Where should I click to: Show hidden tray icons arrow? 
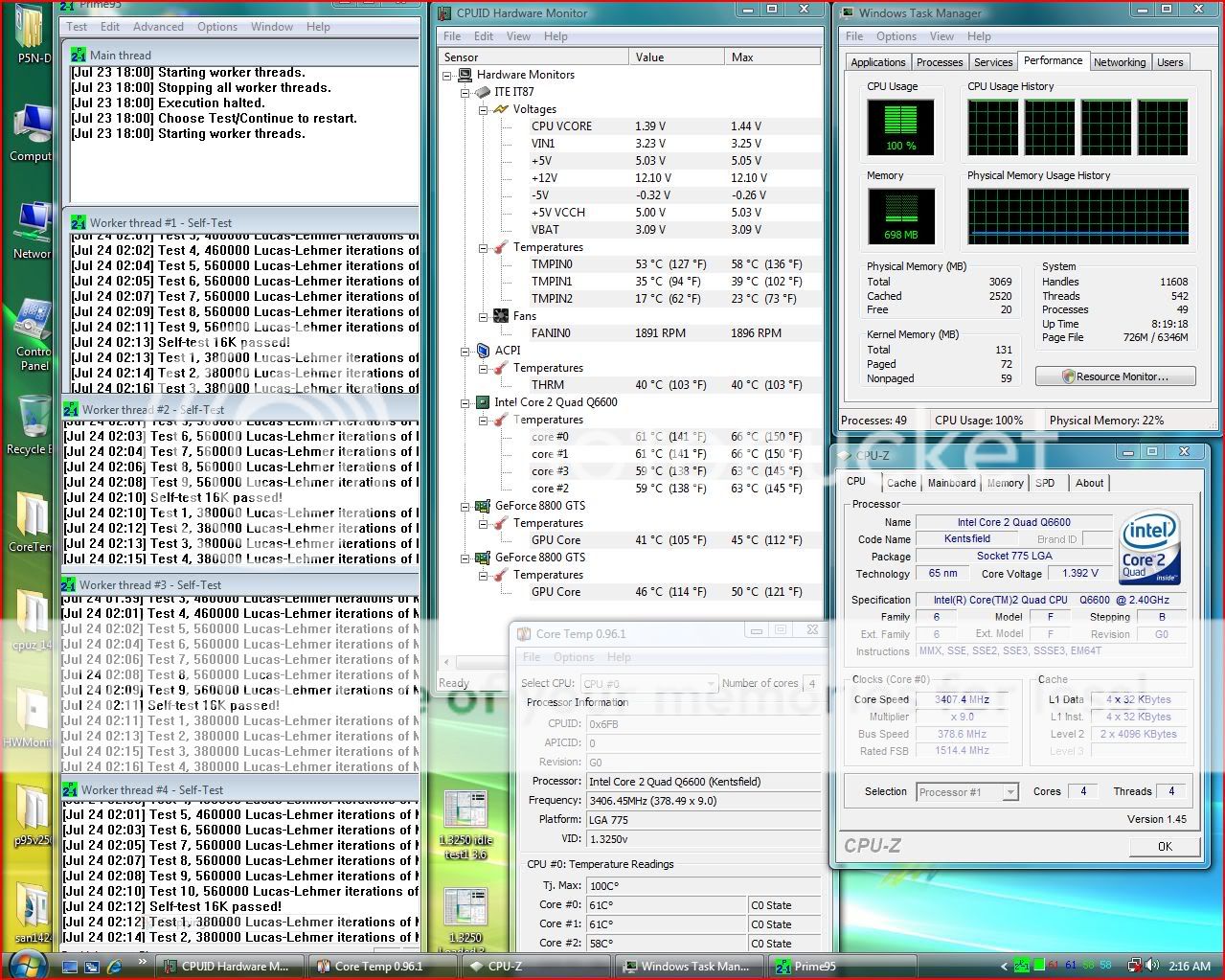pyautogui.click(x=1005, y=967)
